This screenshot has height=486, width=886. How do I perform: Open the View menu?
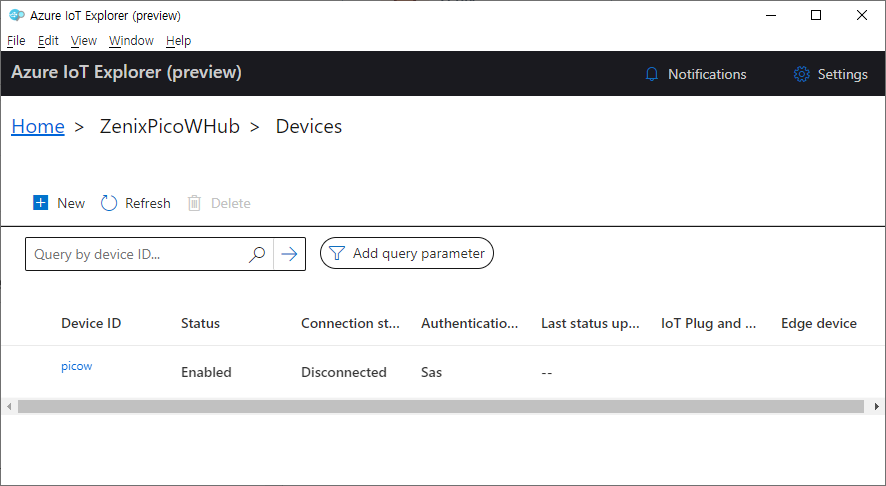(84, 41)
